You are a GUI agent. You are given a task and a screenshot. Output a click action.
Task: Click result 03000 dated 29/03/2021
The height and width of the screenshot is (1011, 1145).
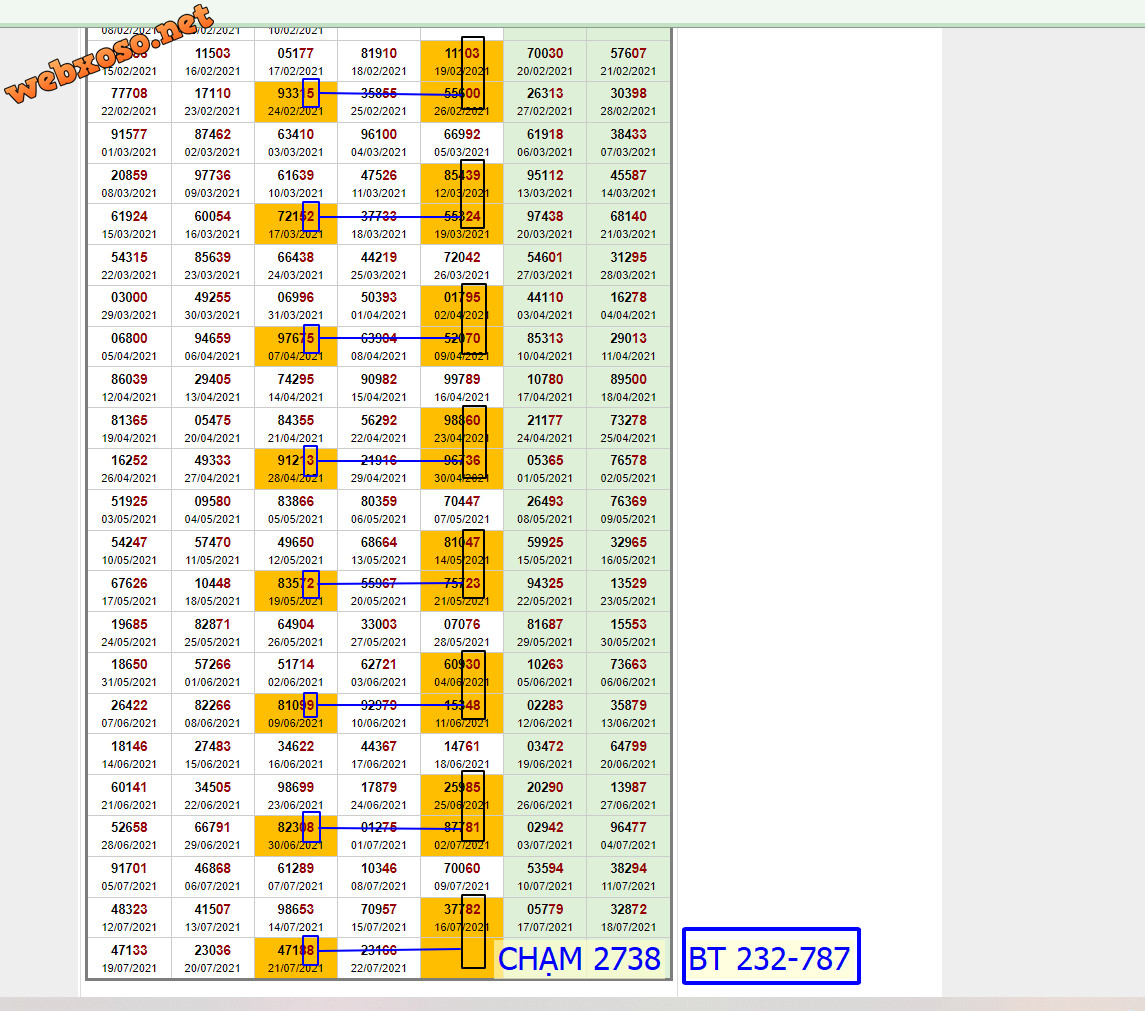pos(129,305)
